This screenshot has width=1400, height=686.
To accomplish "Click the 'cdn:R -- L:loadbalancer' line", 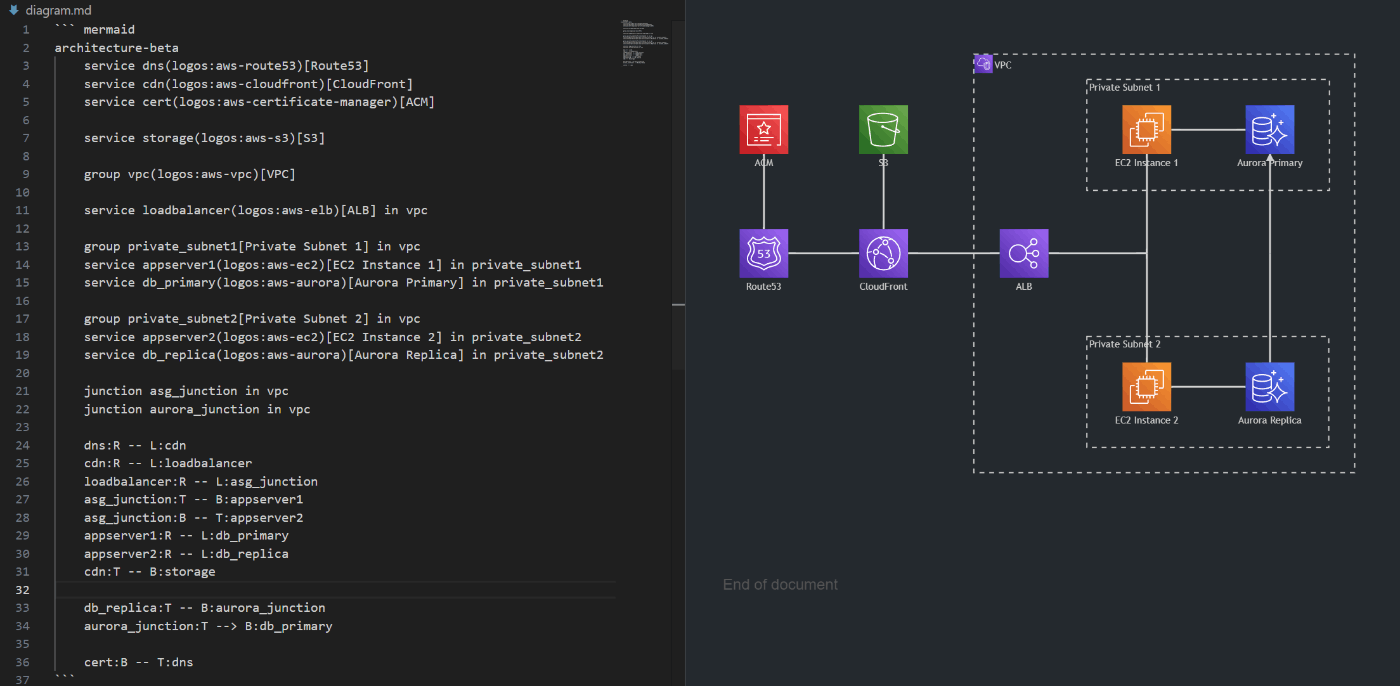I will coord(168,463).
